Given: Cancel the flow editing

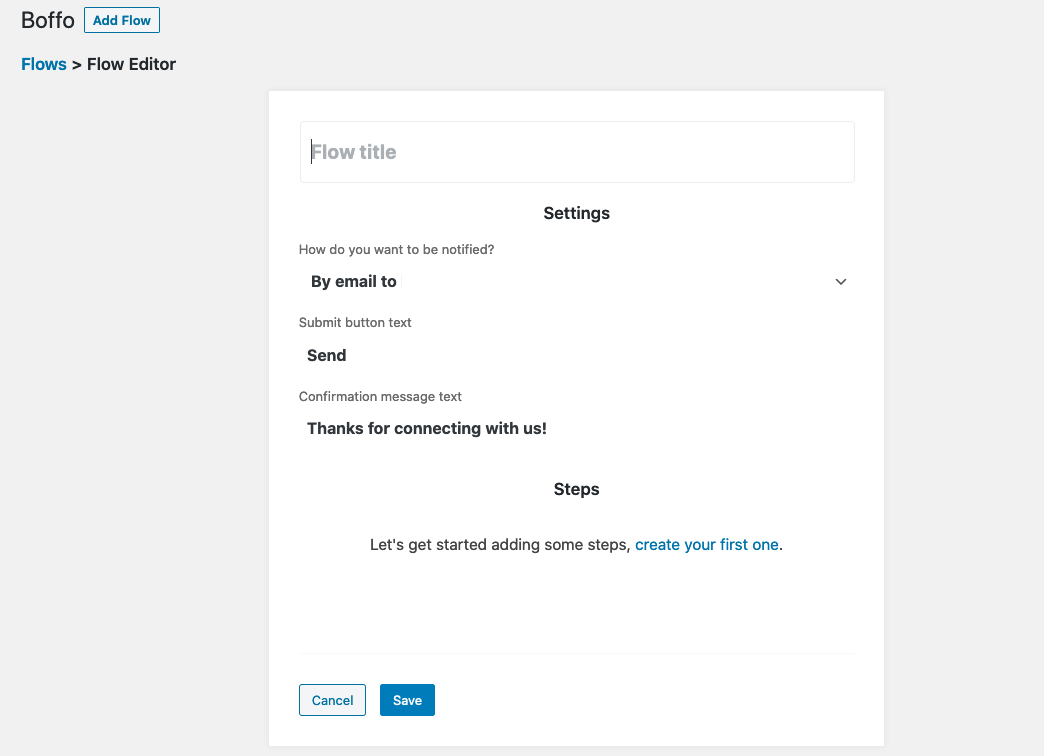Looking at the screenshot, I should tap(332, 700).
